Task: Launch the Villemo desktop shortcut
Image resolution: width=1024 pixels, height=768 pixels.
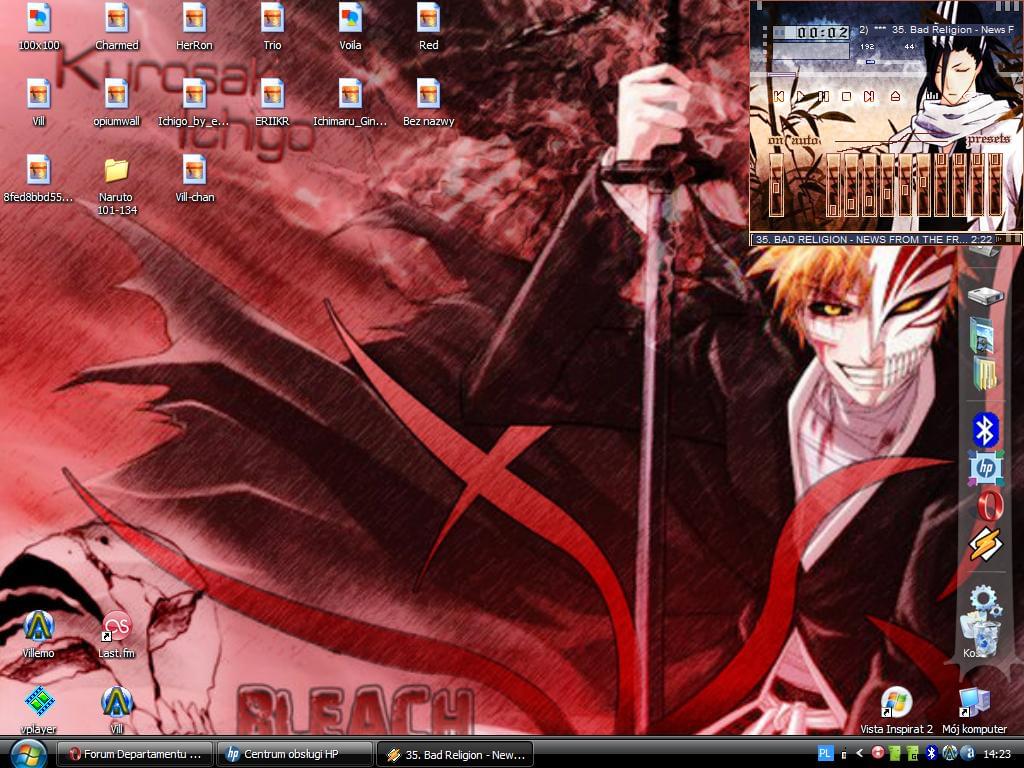Action: [39, 634]
